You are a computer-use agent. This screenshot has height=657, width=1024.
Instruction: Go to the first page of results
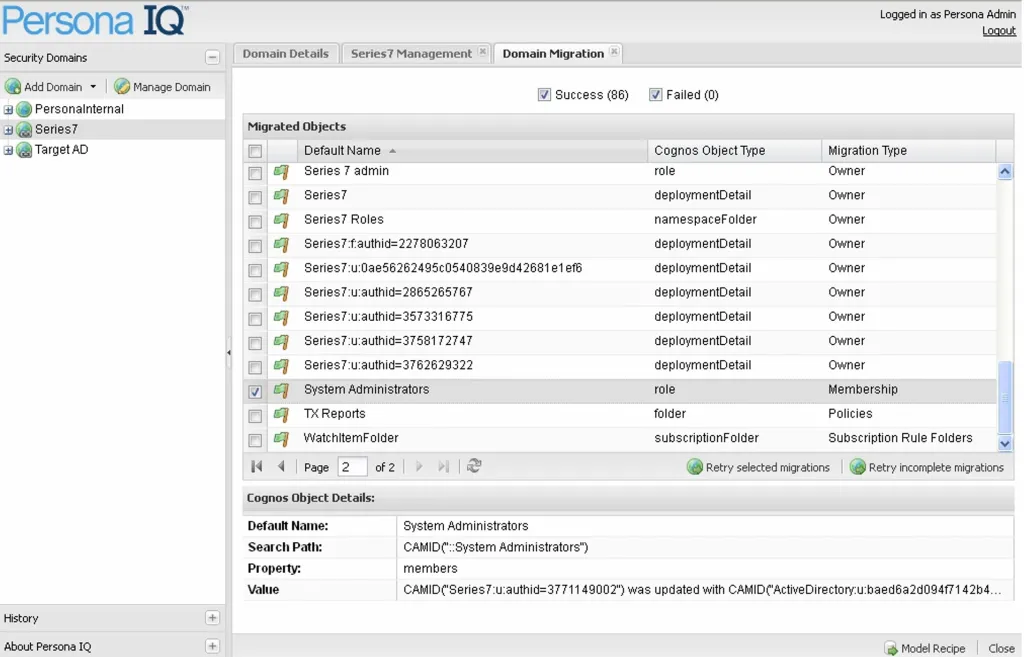[257, 466]
